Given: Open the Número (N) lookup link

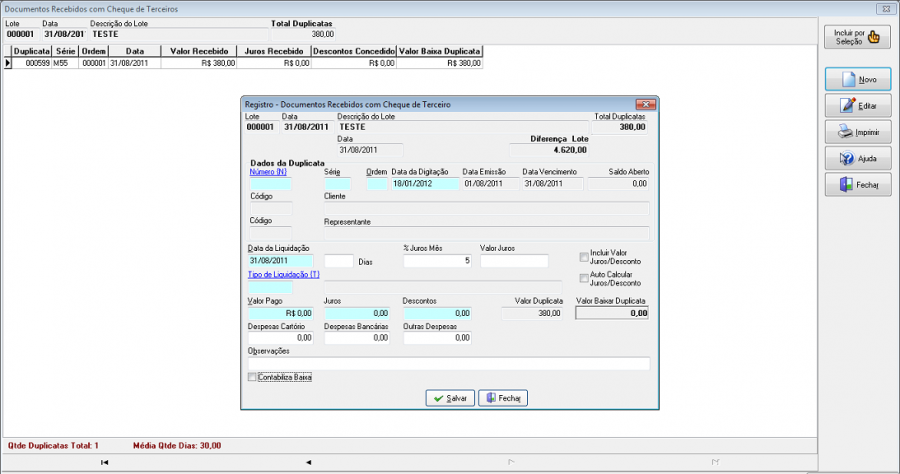Looking at the screenshot, I should pos(268,172).
